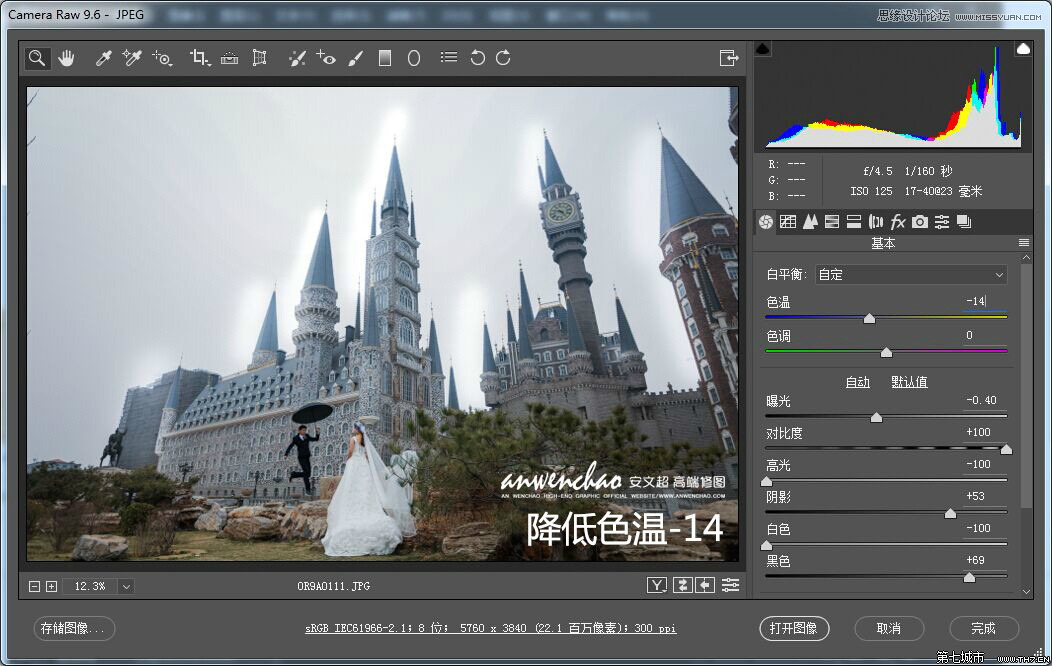Click the 阴影 shadows slider handle

tap(950, 513)
